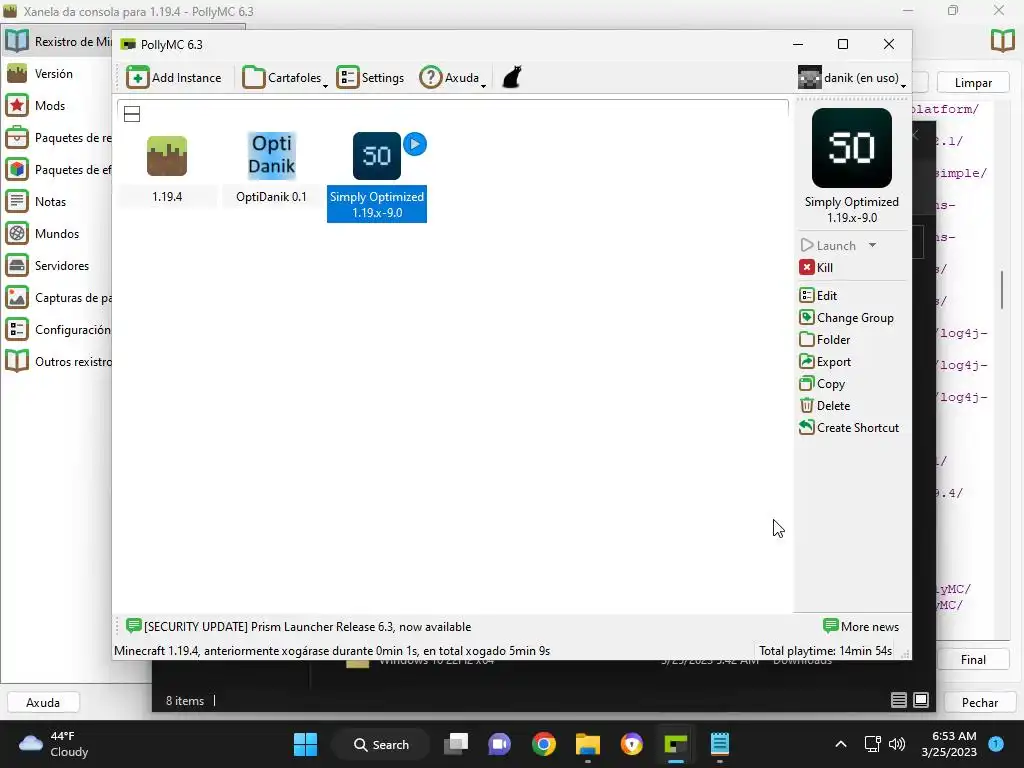The image size is (1024, 768).
Task: Open Paquetes de recursos page in console window
Action: (57, 138)
